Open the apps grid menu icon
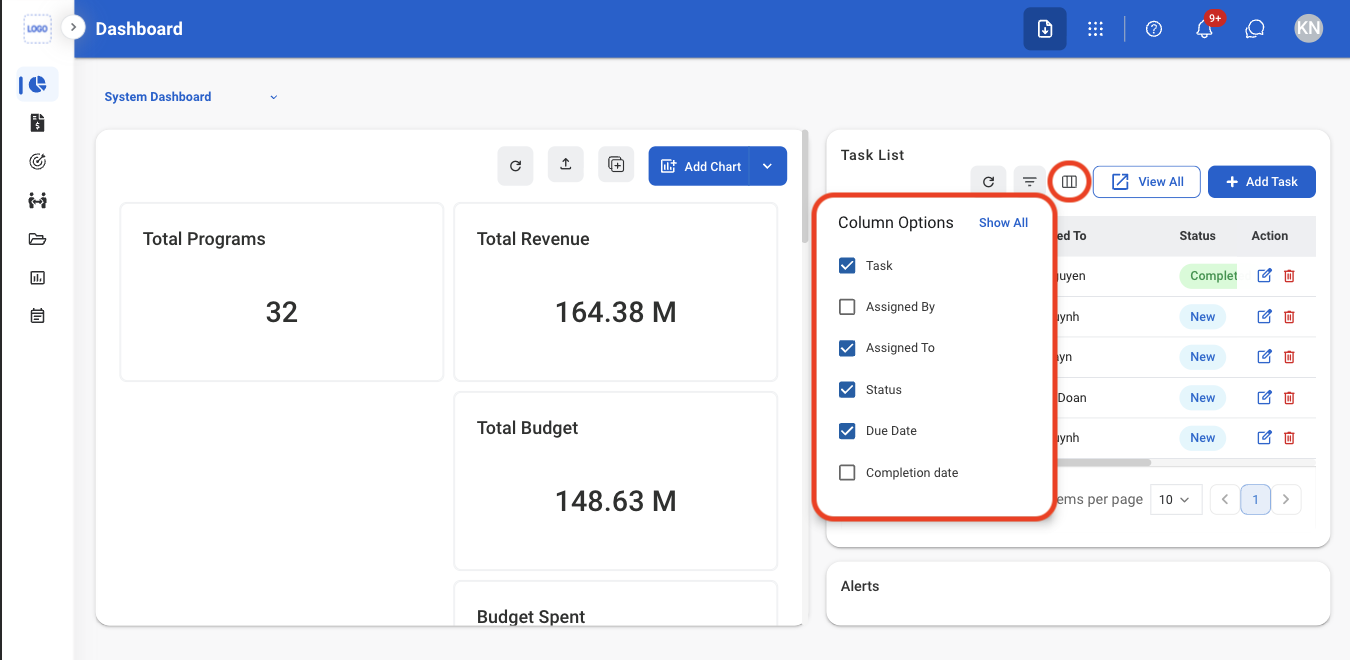 (x=1095, y=29)
